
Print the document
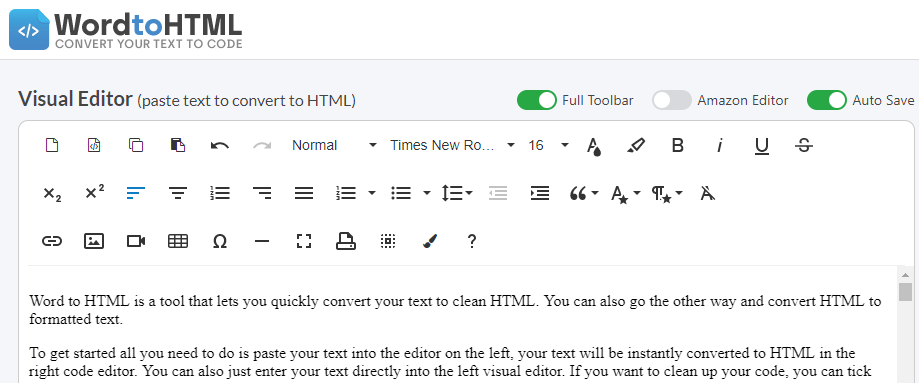[x=346, y=241]
